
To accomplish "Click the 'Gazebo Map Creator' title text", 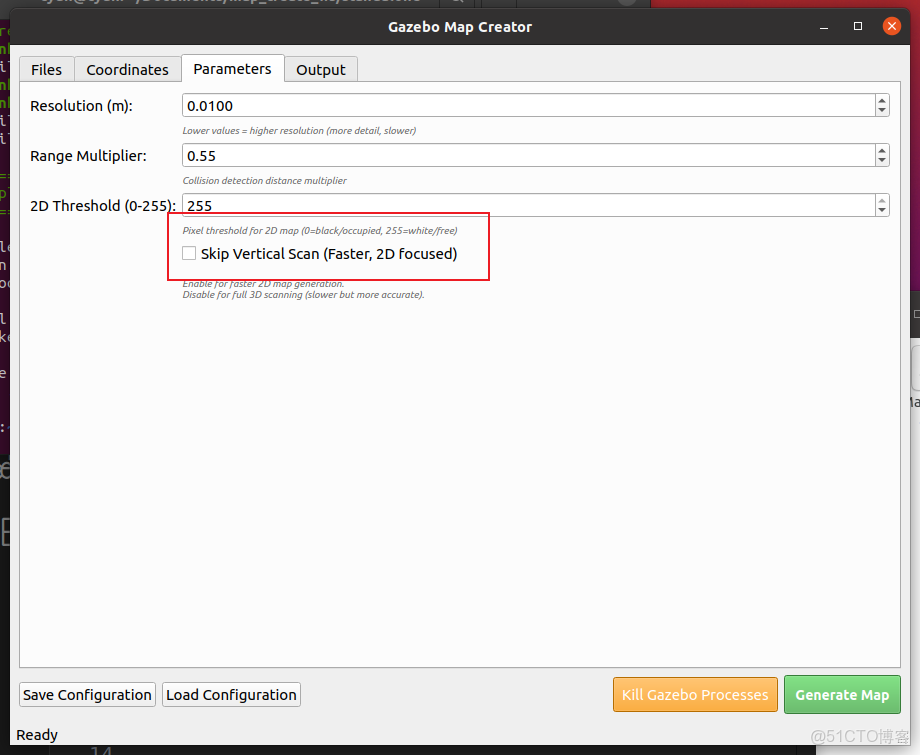I will click(460, 27).
